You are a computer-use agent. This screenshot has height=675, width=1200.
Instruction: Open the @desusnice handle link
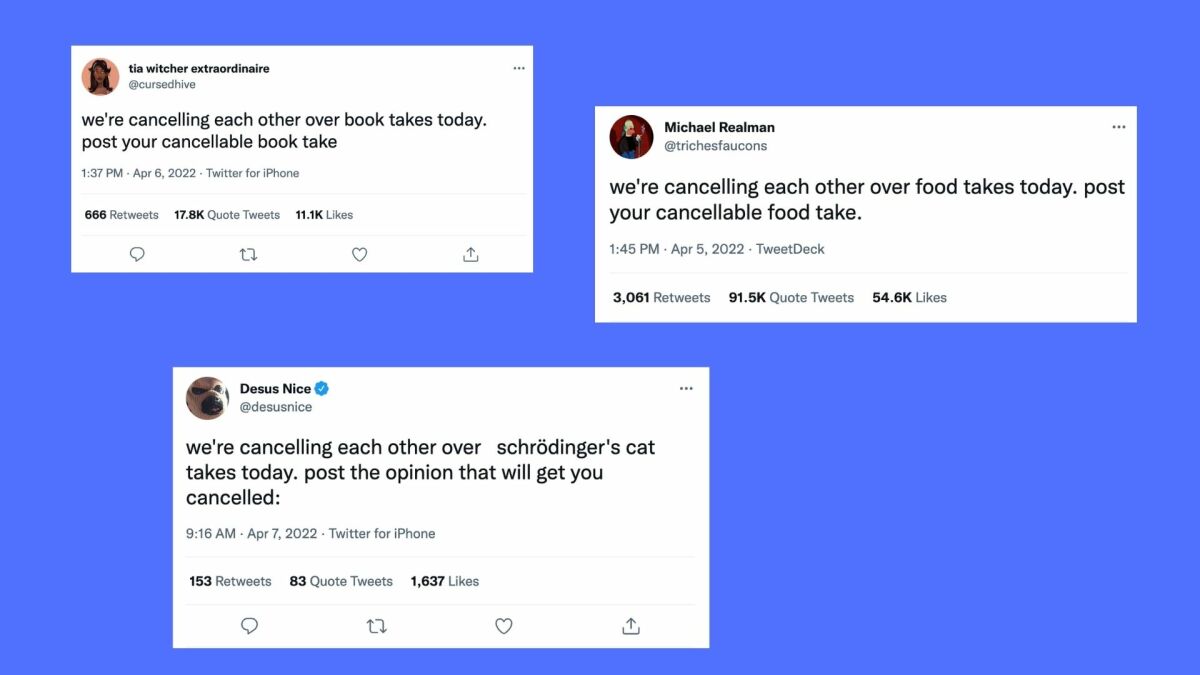coord(276,407)
